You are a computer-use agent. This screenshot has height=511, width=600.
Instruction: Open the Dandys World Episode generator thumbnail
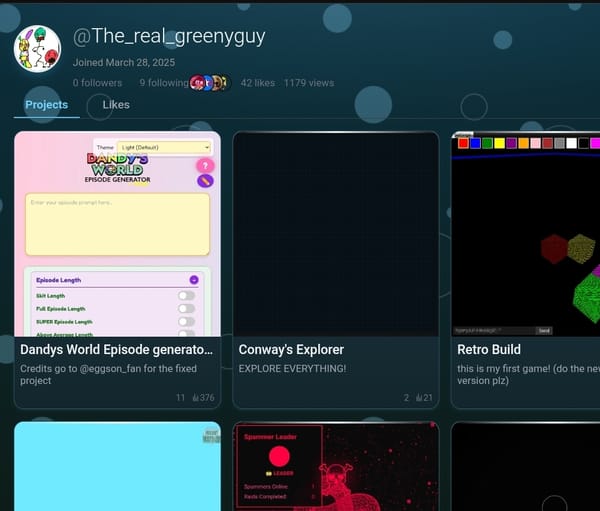(117, 234)
